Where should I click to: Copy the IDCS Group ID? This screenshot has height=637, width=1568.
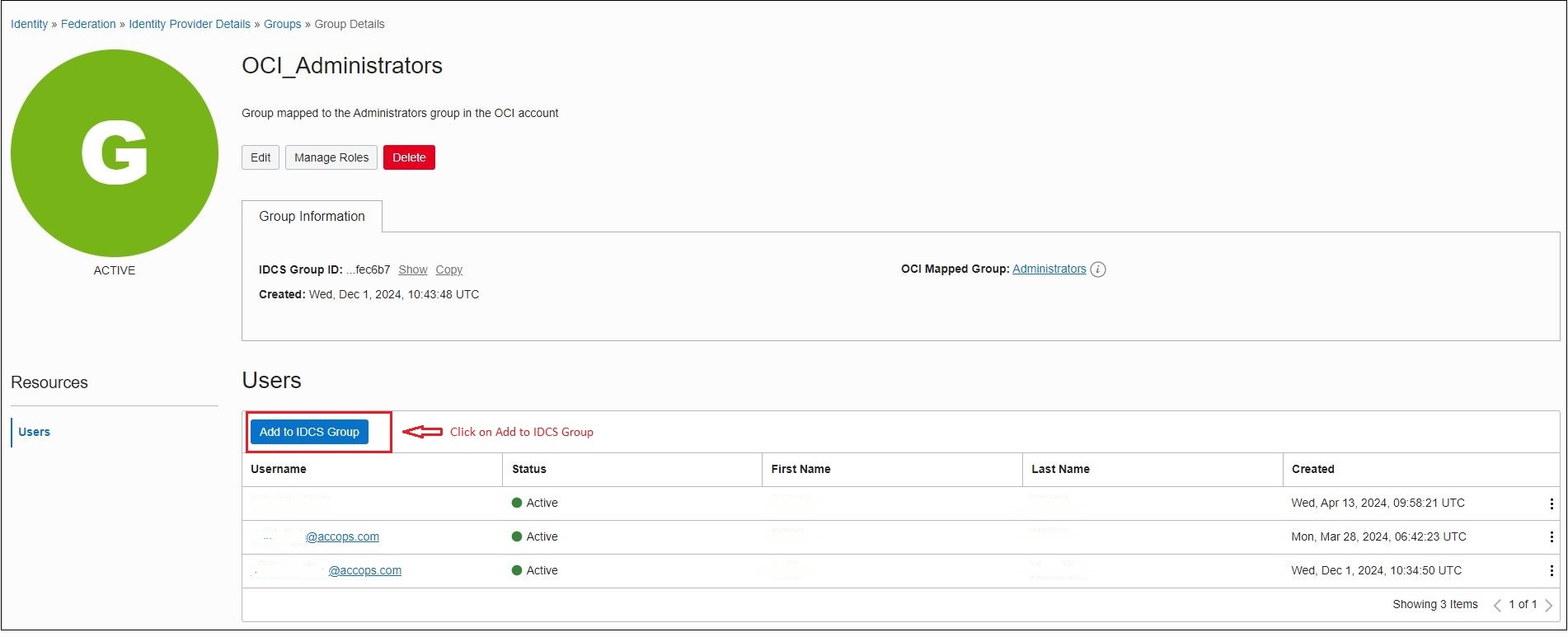tap(448, 269)
